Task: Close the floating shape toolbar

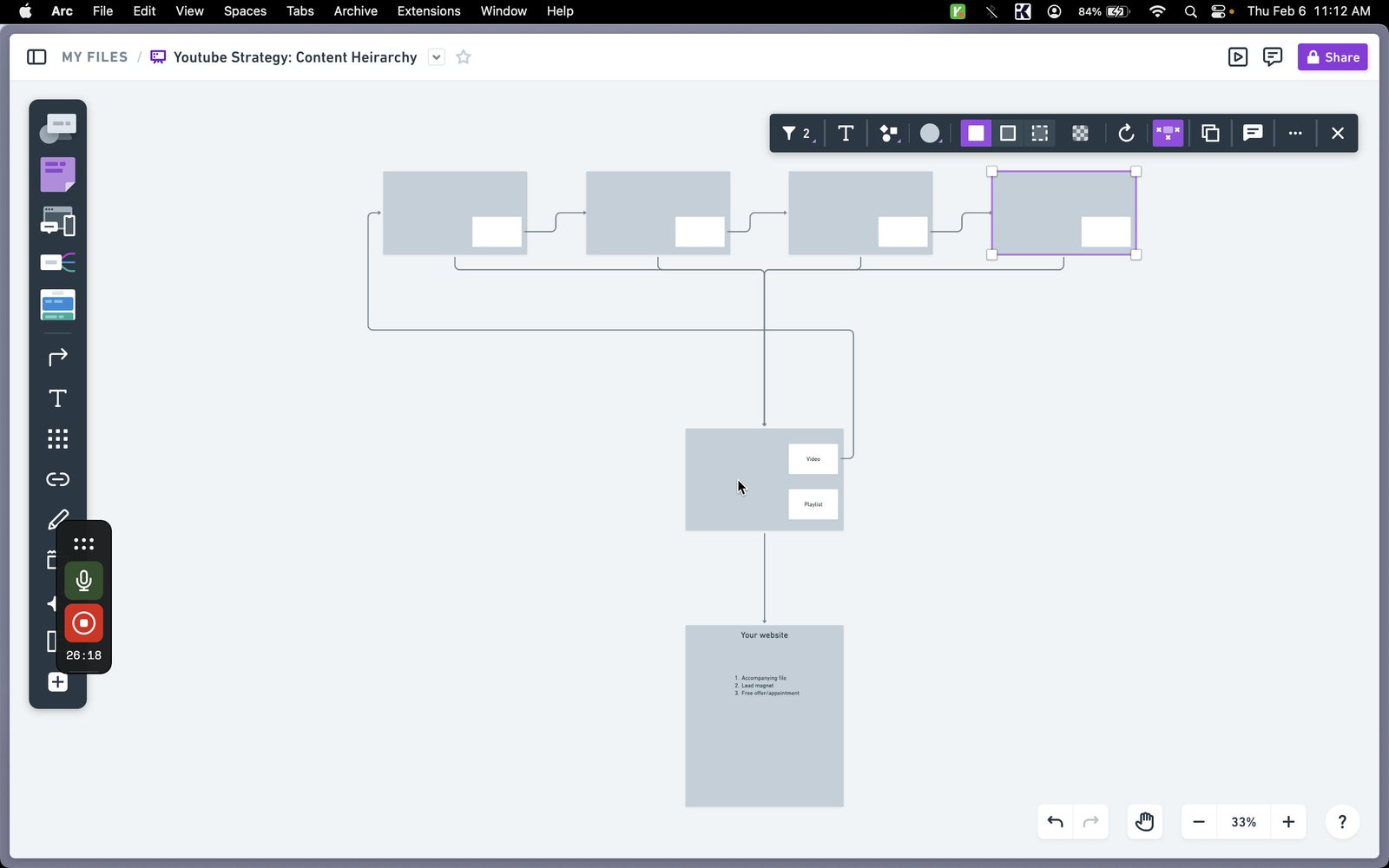Action: [1337, 134]
